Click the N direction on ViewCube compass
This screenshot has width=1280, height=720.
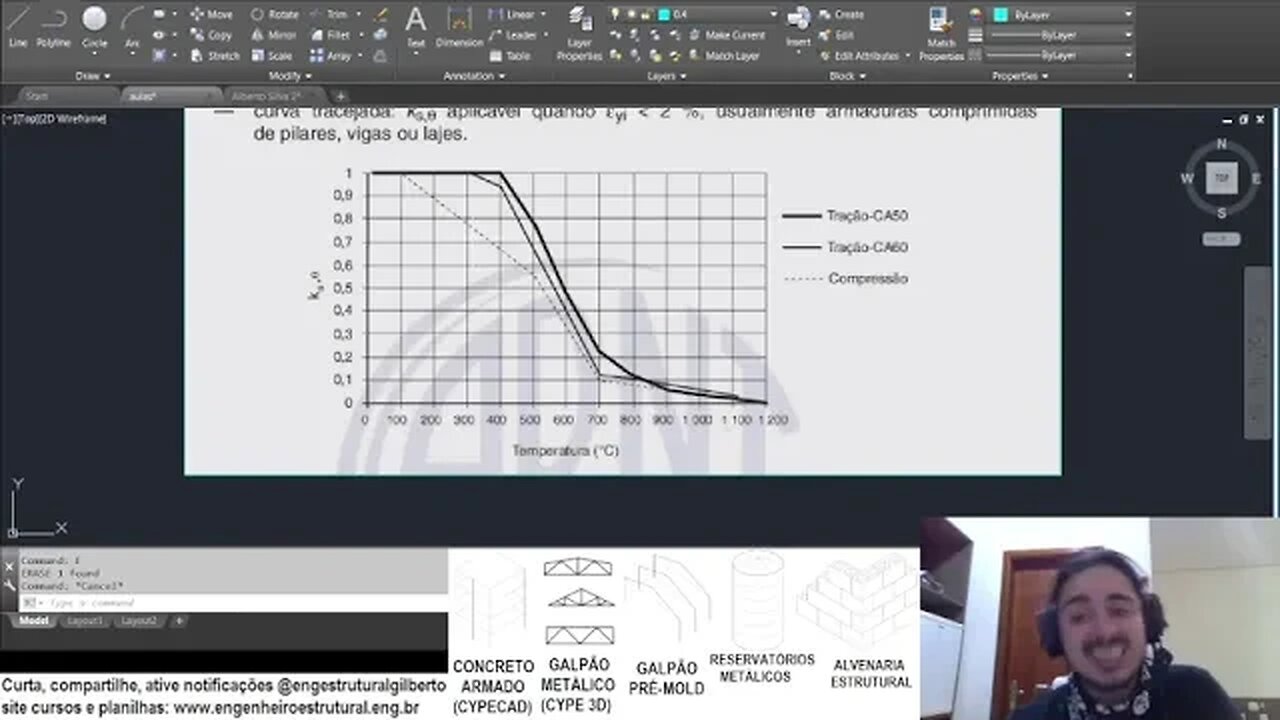coord(1221,144)
